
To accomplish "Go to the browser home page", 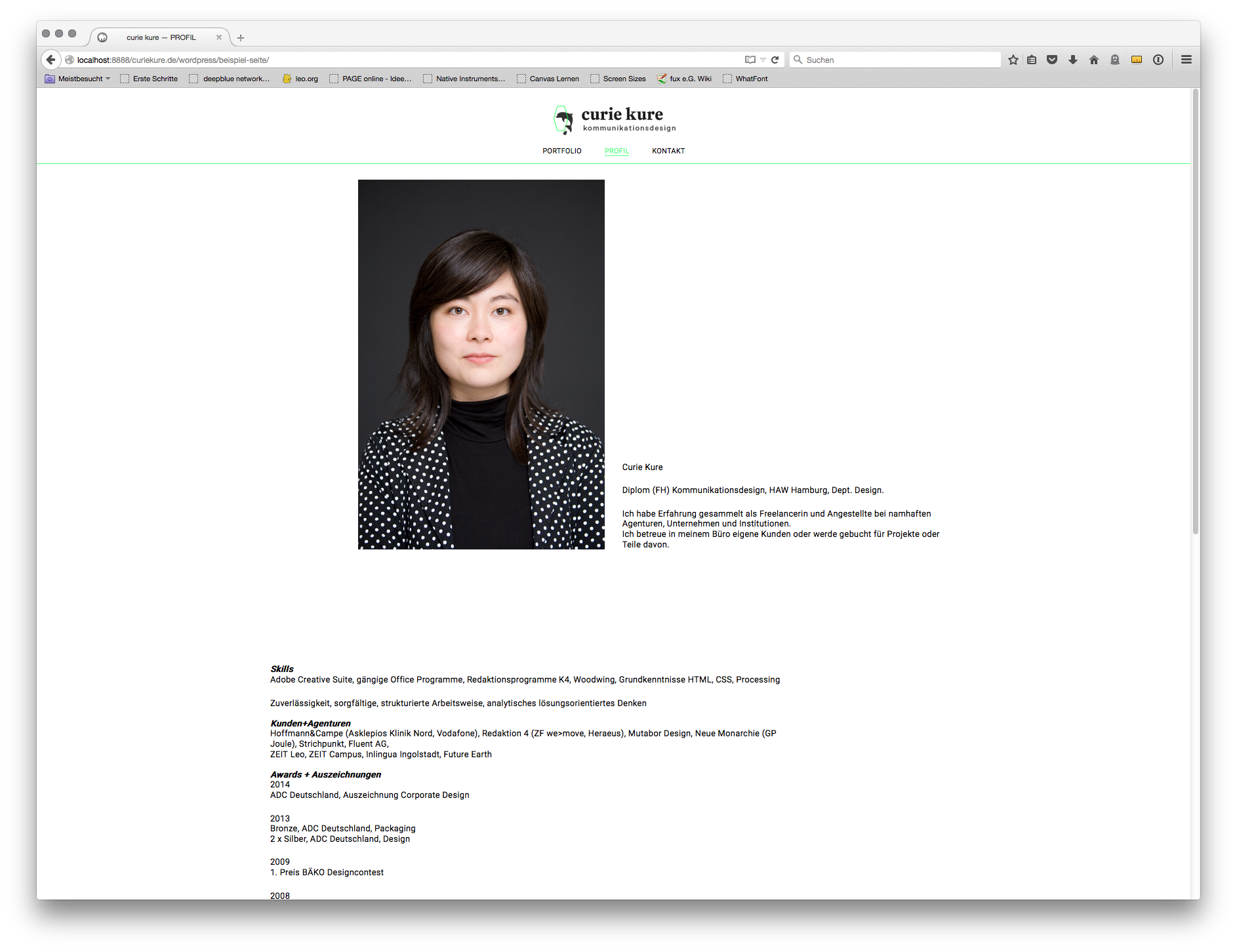I will tap(1094, 59).
